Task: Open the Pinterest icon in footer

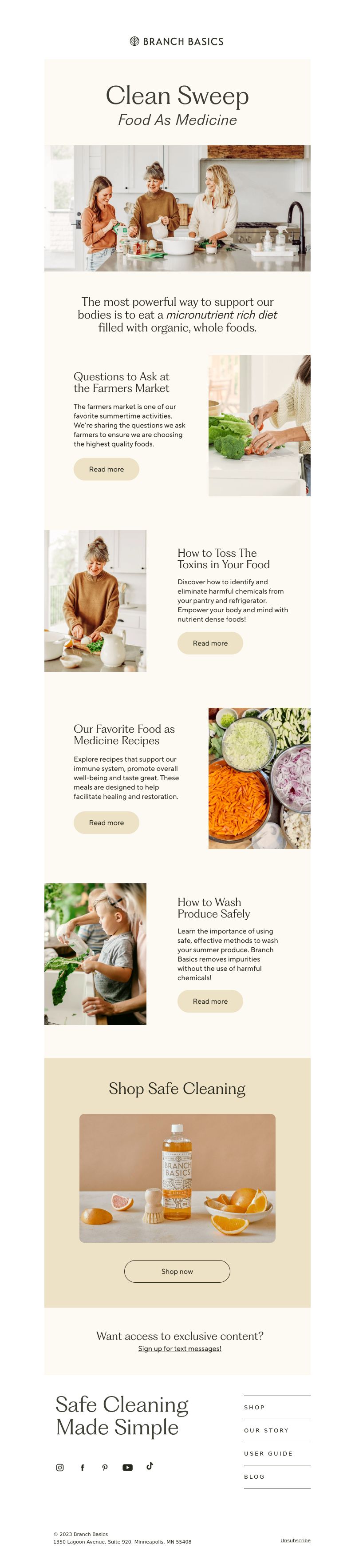Action: [x=105, y=1468]
